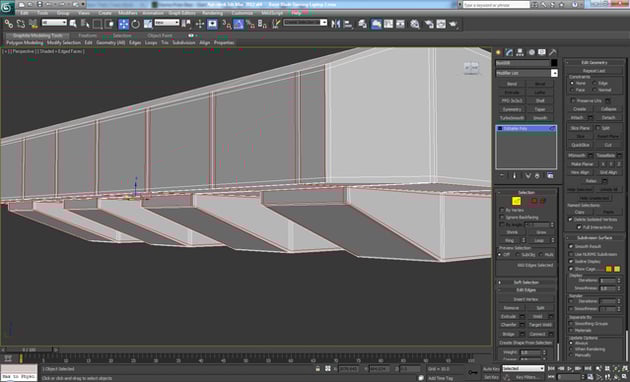Viewport: 630px width, 382px height.
Task: Open the Material Editor icon
Action: pos(415,24)
